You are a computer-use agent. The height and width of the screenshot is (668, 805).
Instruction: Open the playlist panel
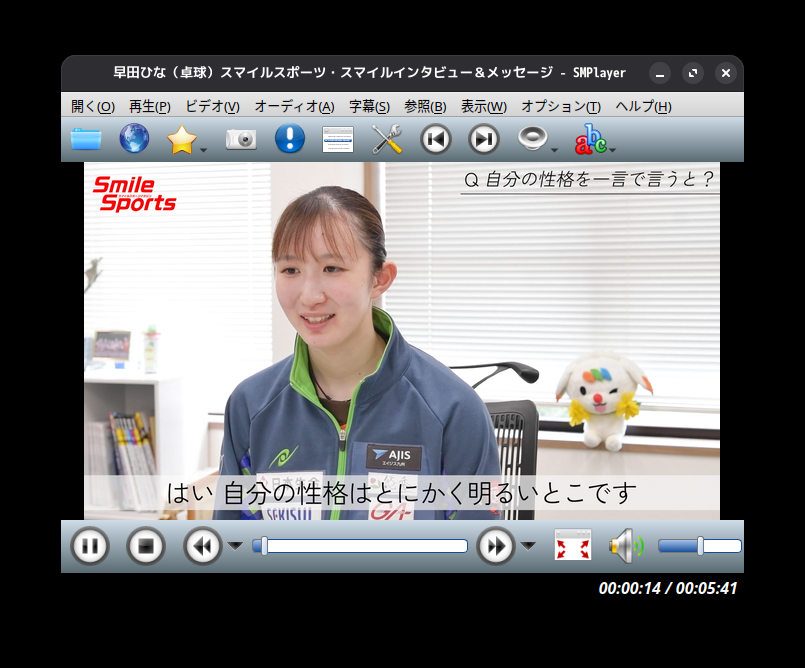(337, 139)
